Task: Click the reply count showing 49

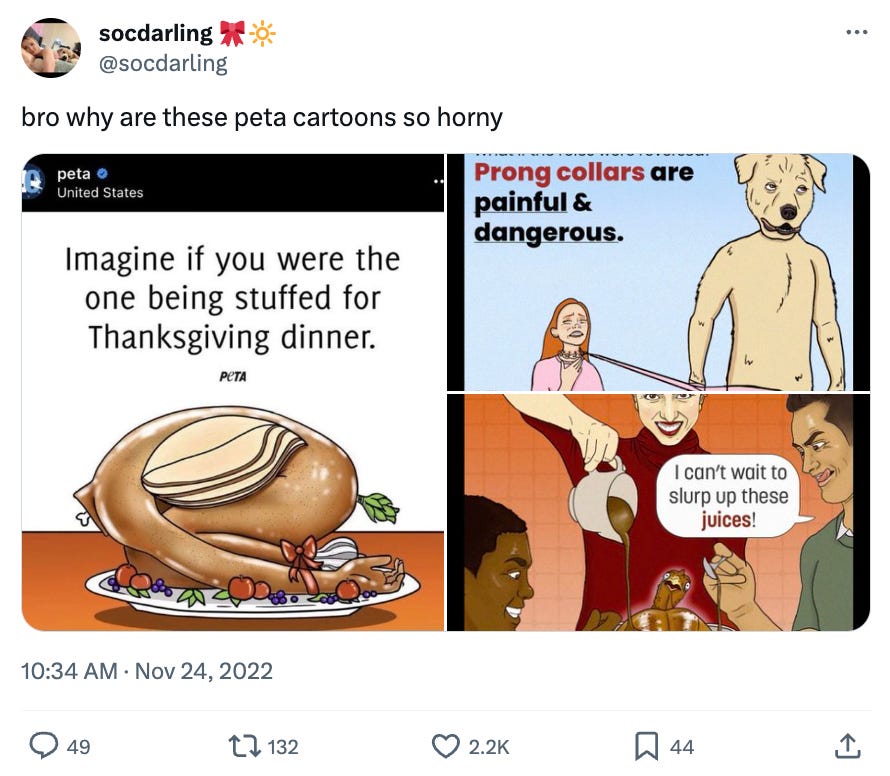Action: [78, 745]
